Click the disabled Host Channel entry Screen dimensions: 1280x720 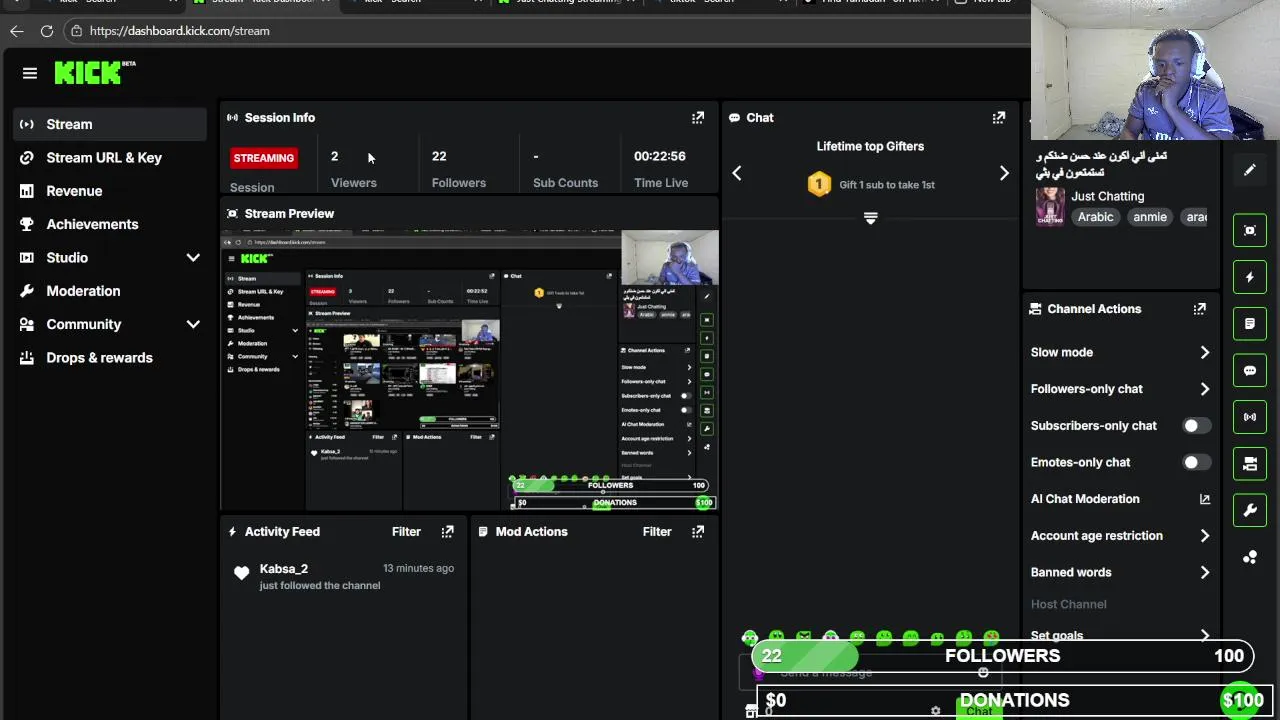[x=1068, y=604]
